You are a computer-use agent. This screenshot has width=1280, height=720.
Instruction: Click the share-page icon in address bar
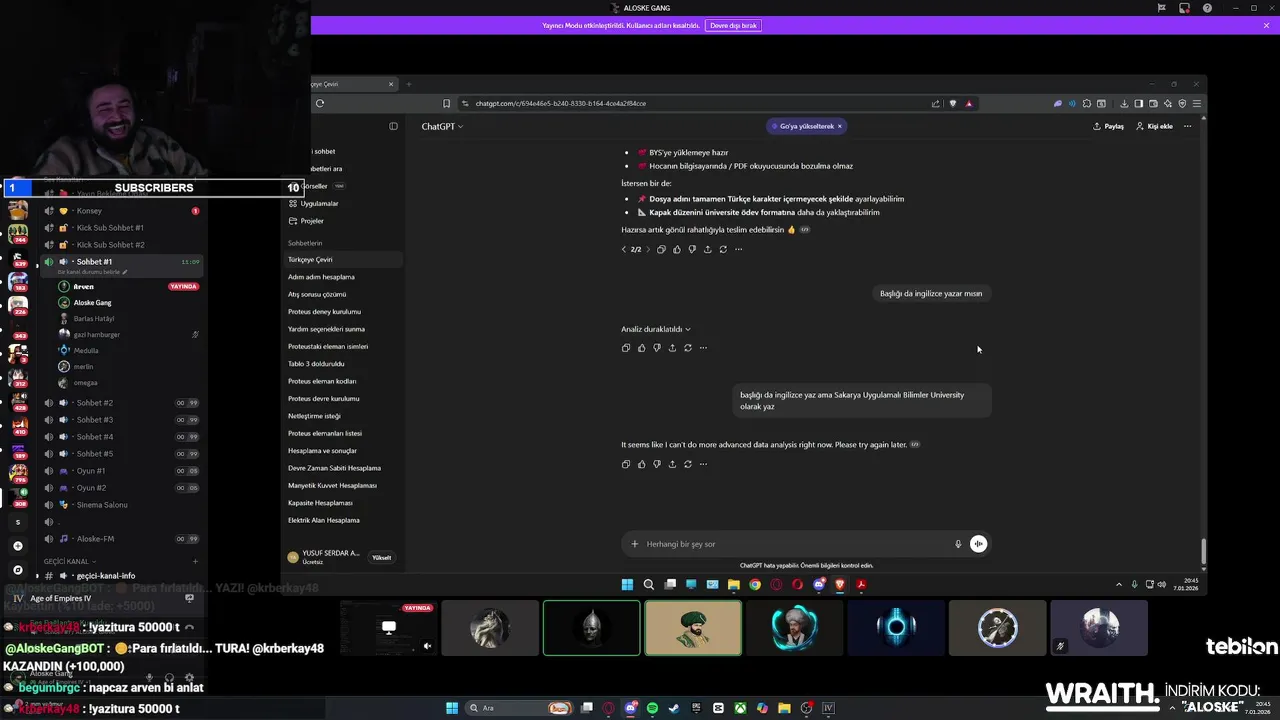pos(935,103)
